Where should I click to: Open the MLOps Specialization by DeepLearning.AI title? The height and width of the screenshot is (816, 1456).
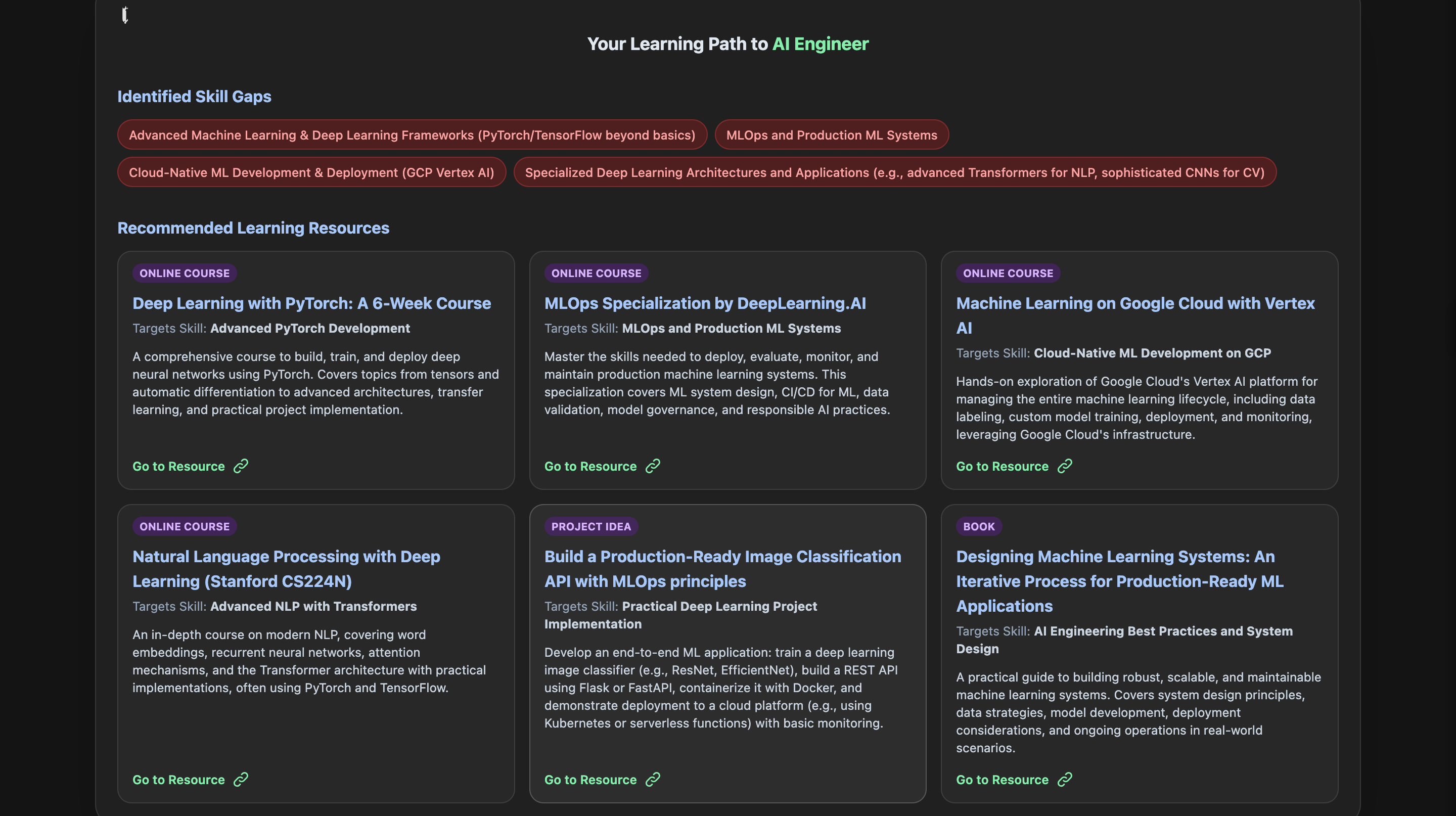705,303
